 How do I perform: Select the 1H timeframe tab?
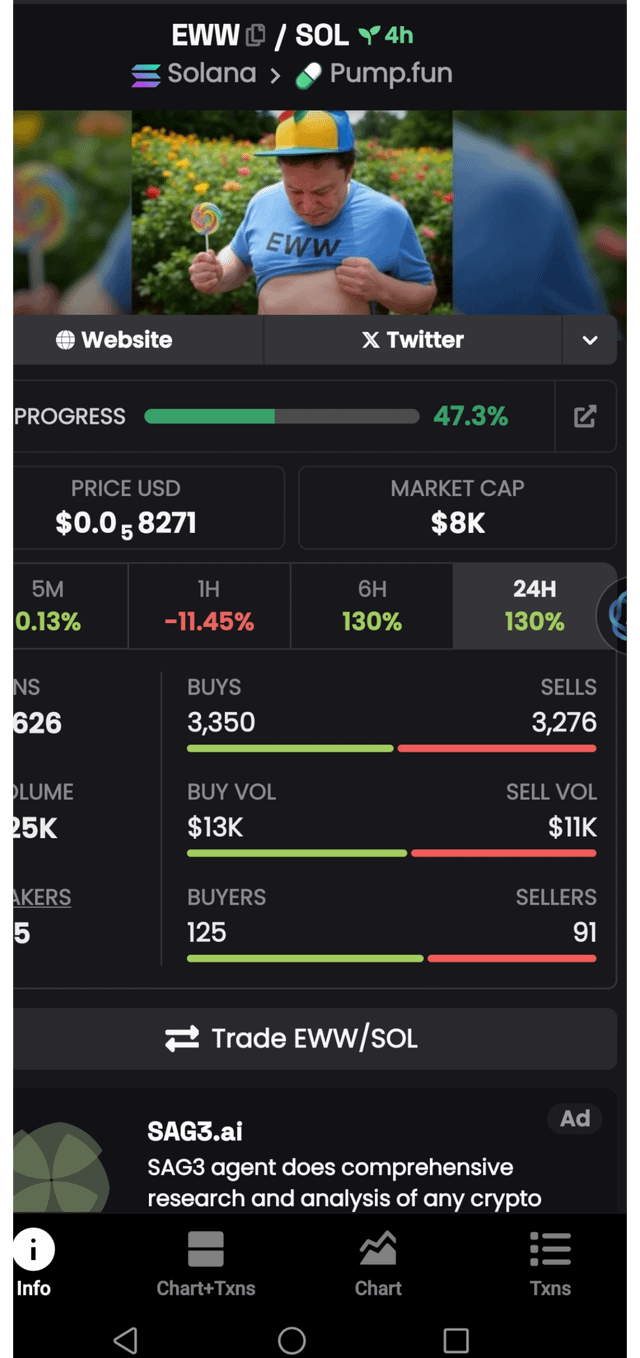click(x=209, y=606)
